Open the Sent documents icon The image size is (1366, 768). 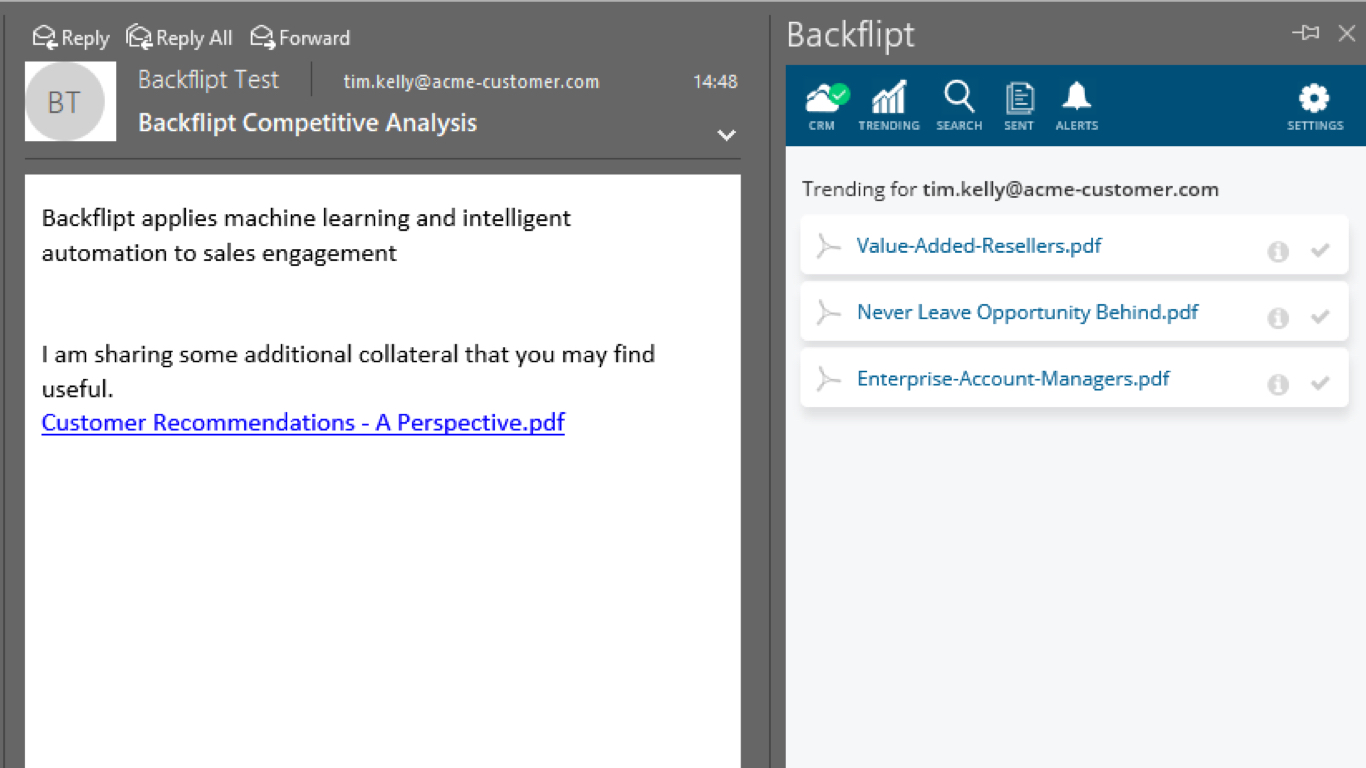click(1019, 105)
